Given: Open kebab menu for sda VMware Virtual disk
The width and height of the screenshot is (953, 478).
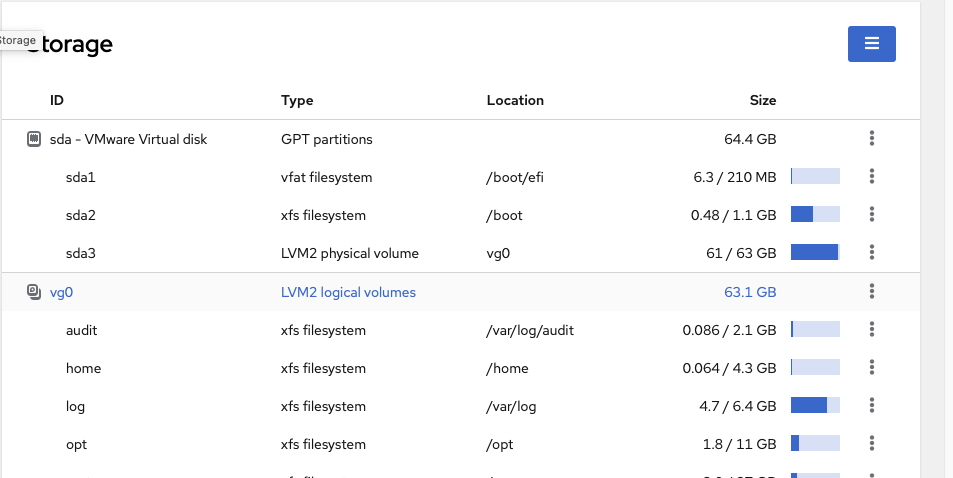Looking at the screenshot, I should [872, 139].
